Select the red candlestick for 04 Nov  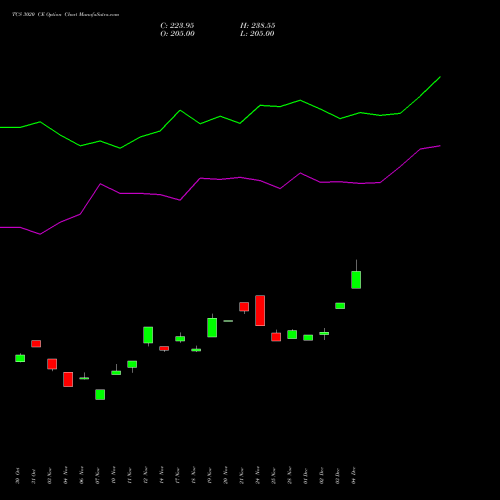[x=68, y=379]
